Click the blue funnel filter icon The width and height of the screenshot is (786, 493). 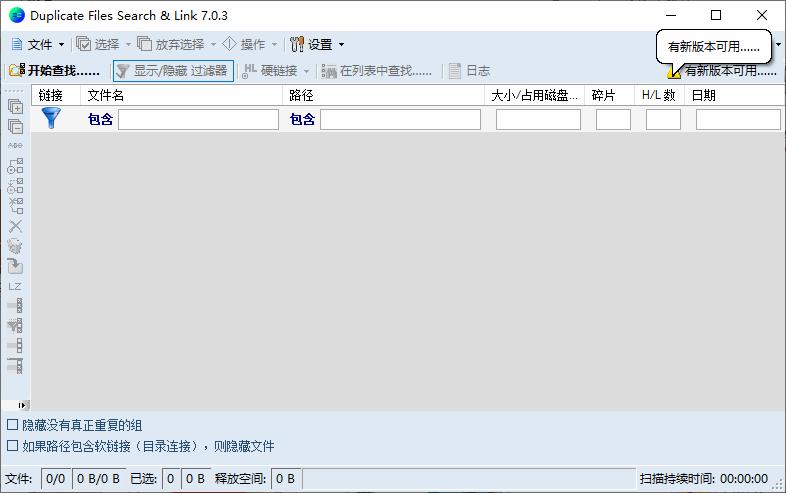[x=51, y=118]
